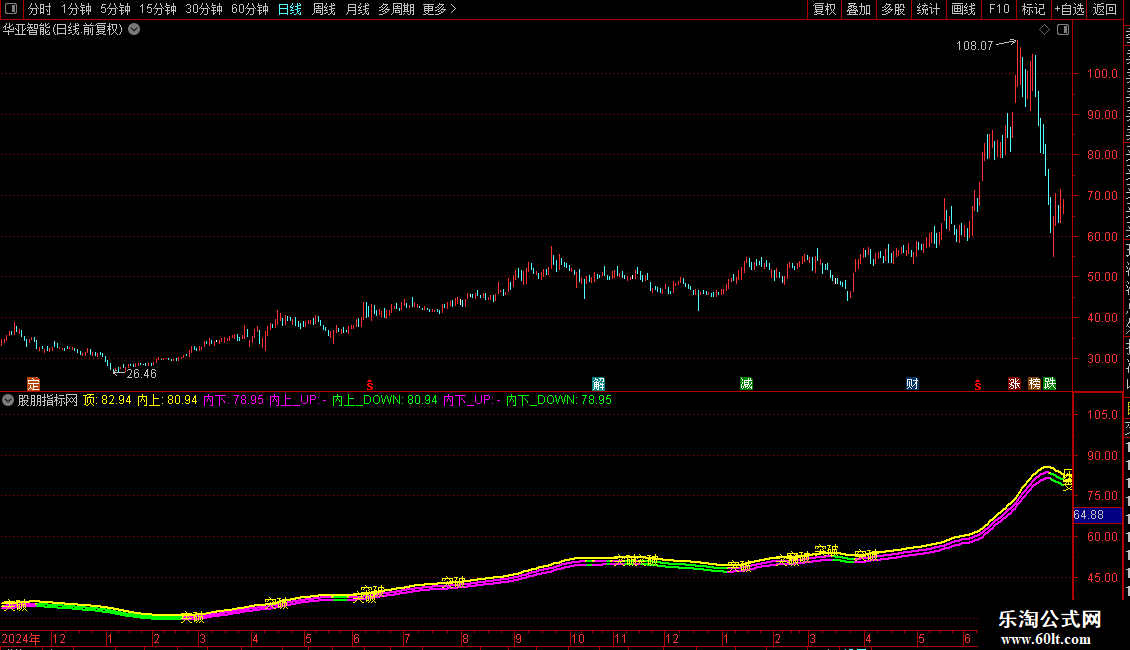Open the 多股 multi-stock view

click(x=893, y=9)
